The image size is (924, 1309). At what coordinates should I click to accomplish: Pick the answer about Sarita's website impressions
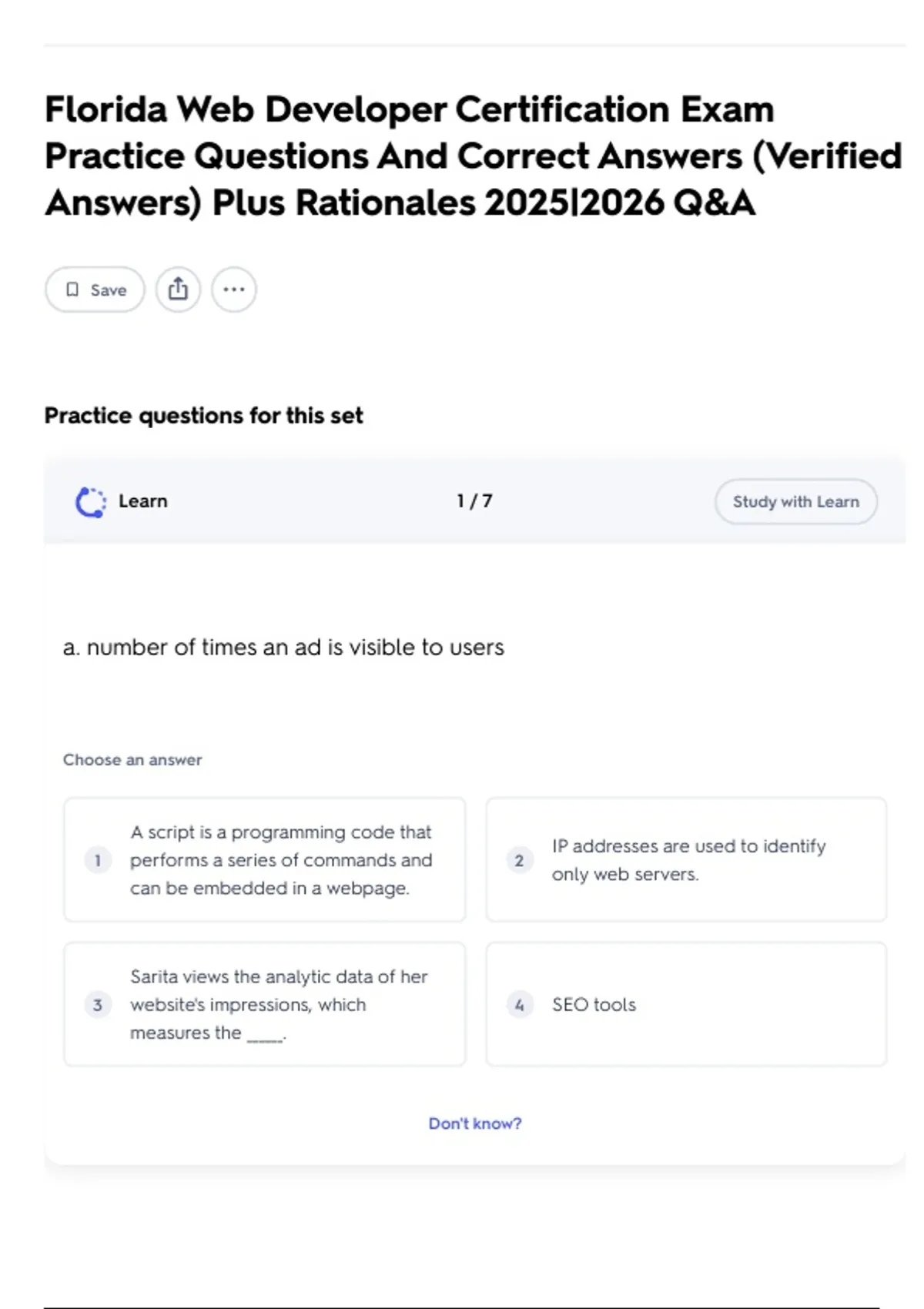(x=279, y=1005)
